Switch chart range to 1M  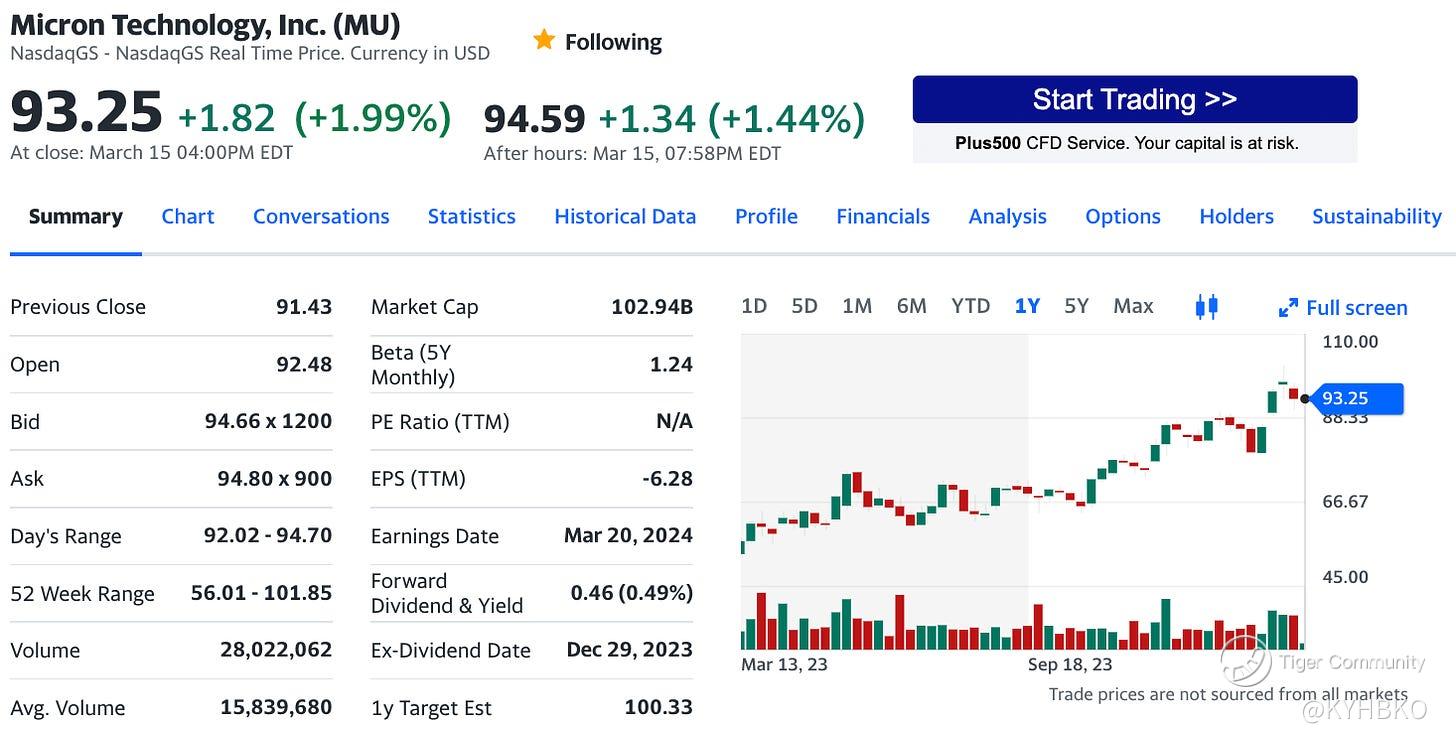[x=857, y=306]
